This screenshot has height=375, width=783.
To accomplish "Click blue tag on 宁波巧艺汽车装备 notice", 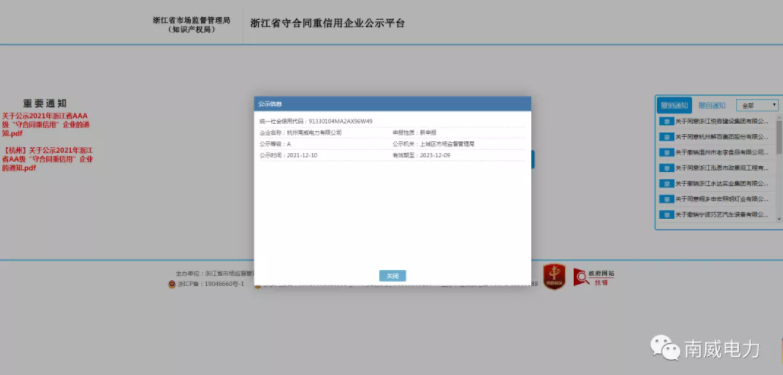I will point(666,214).
